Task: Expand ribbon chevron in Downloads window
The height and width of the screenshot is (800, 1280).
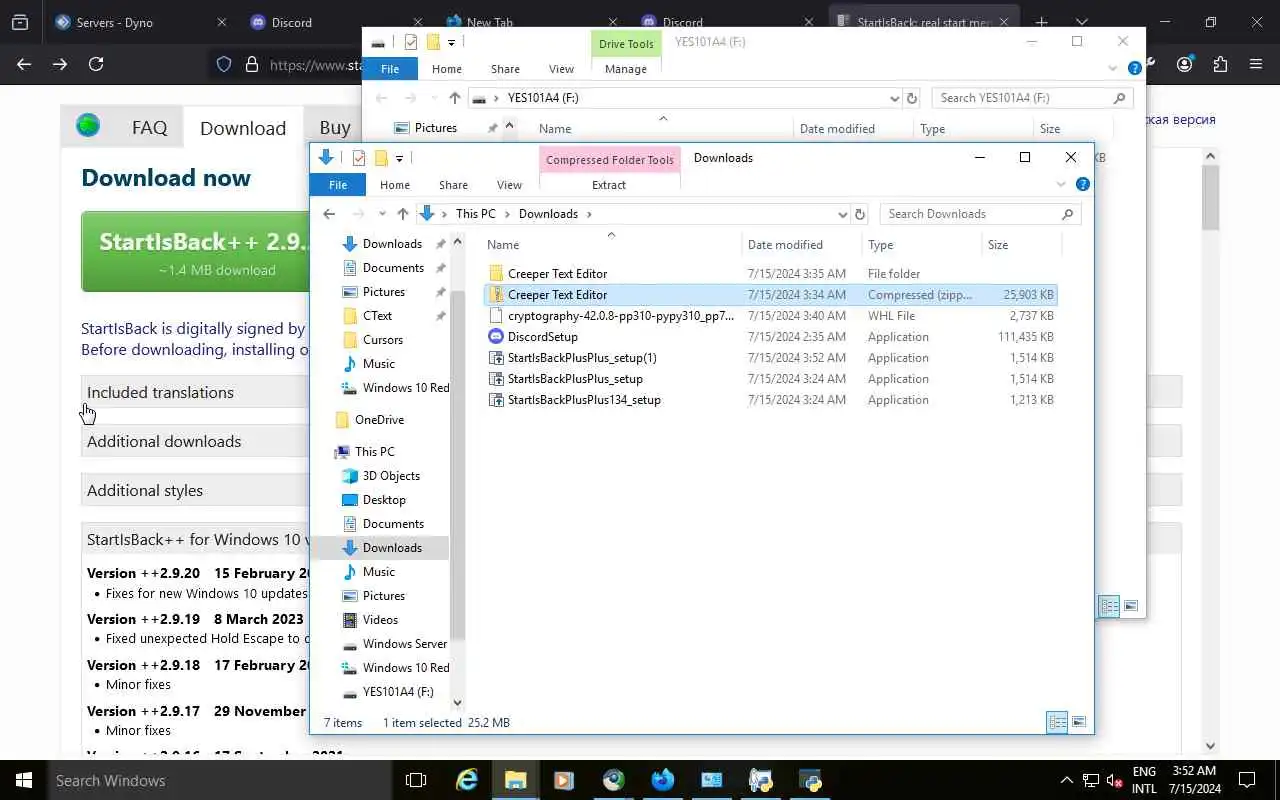Action: click(1061, 184)
